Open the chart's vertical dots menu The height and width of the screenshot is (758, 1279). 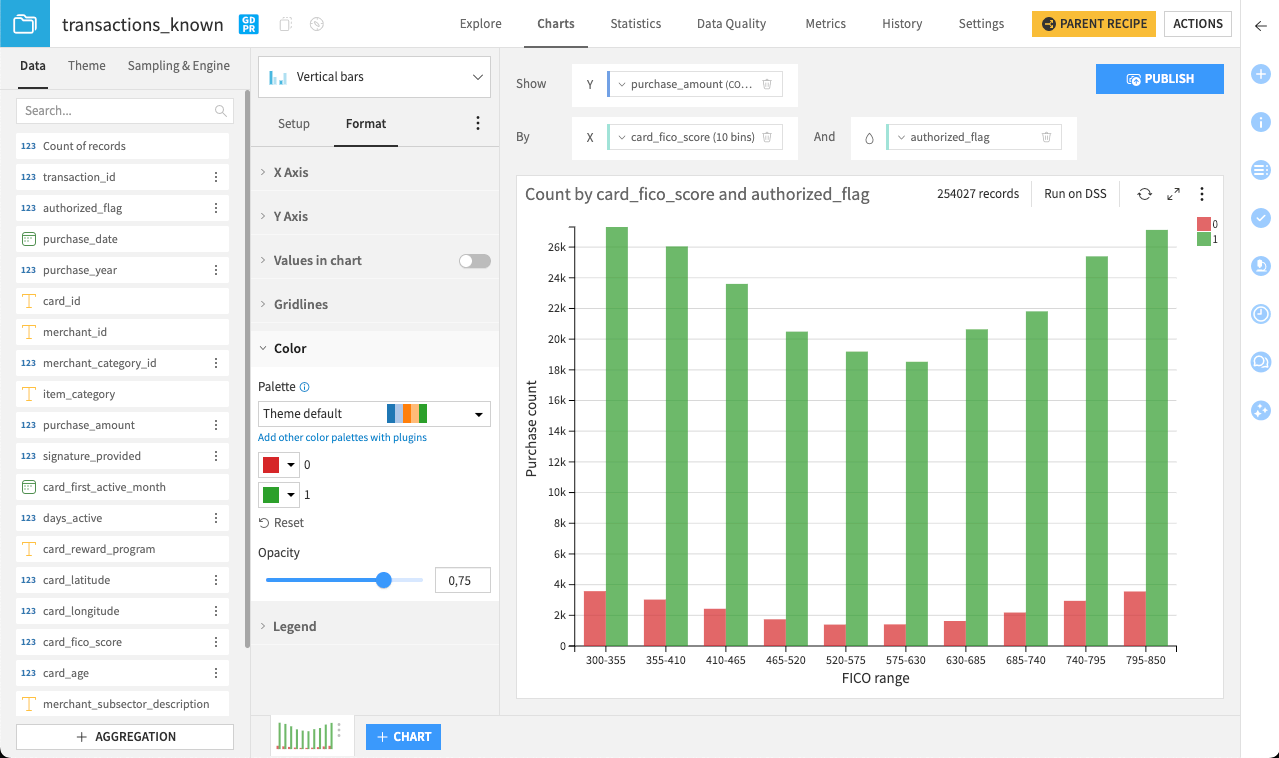click(x=1202, y=193)
